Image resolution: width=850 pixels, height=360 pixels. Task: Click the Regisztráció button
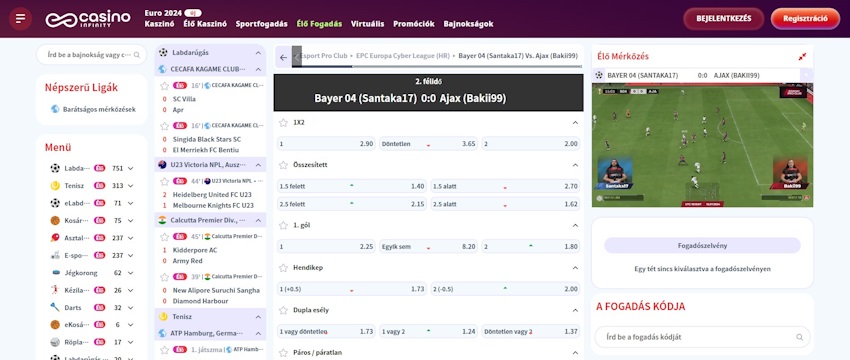805,18
